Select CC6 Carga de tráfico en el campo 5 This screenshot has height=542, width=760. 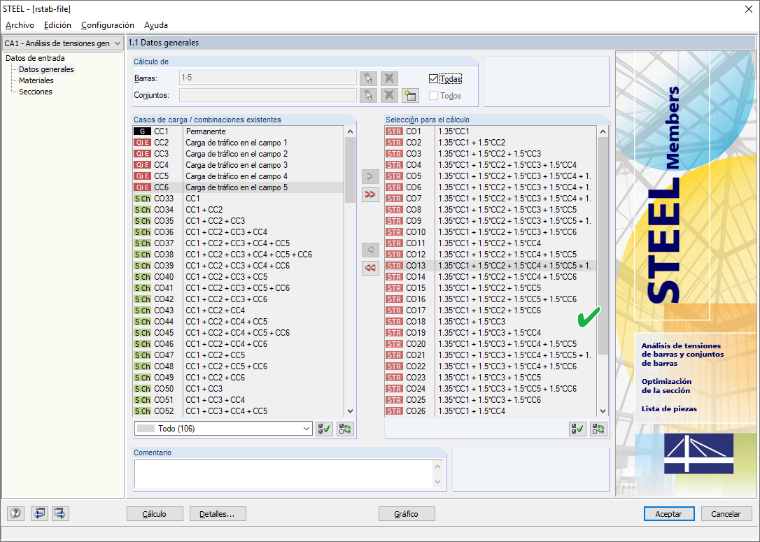pyautogui.click(x=238, y=187)
